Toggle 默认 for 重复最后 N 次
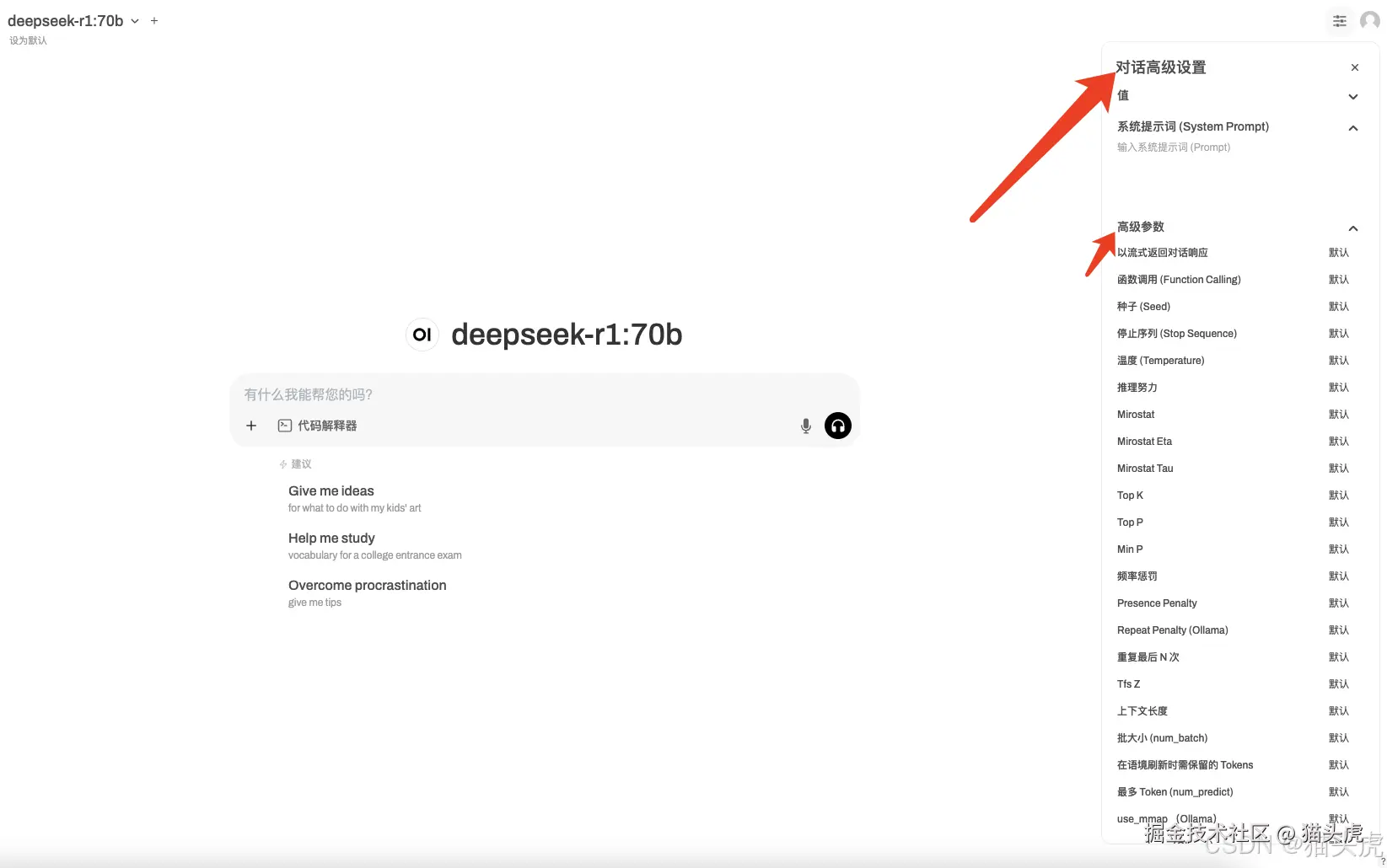 pos(1339,657)
